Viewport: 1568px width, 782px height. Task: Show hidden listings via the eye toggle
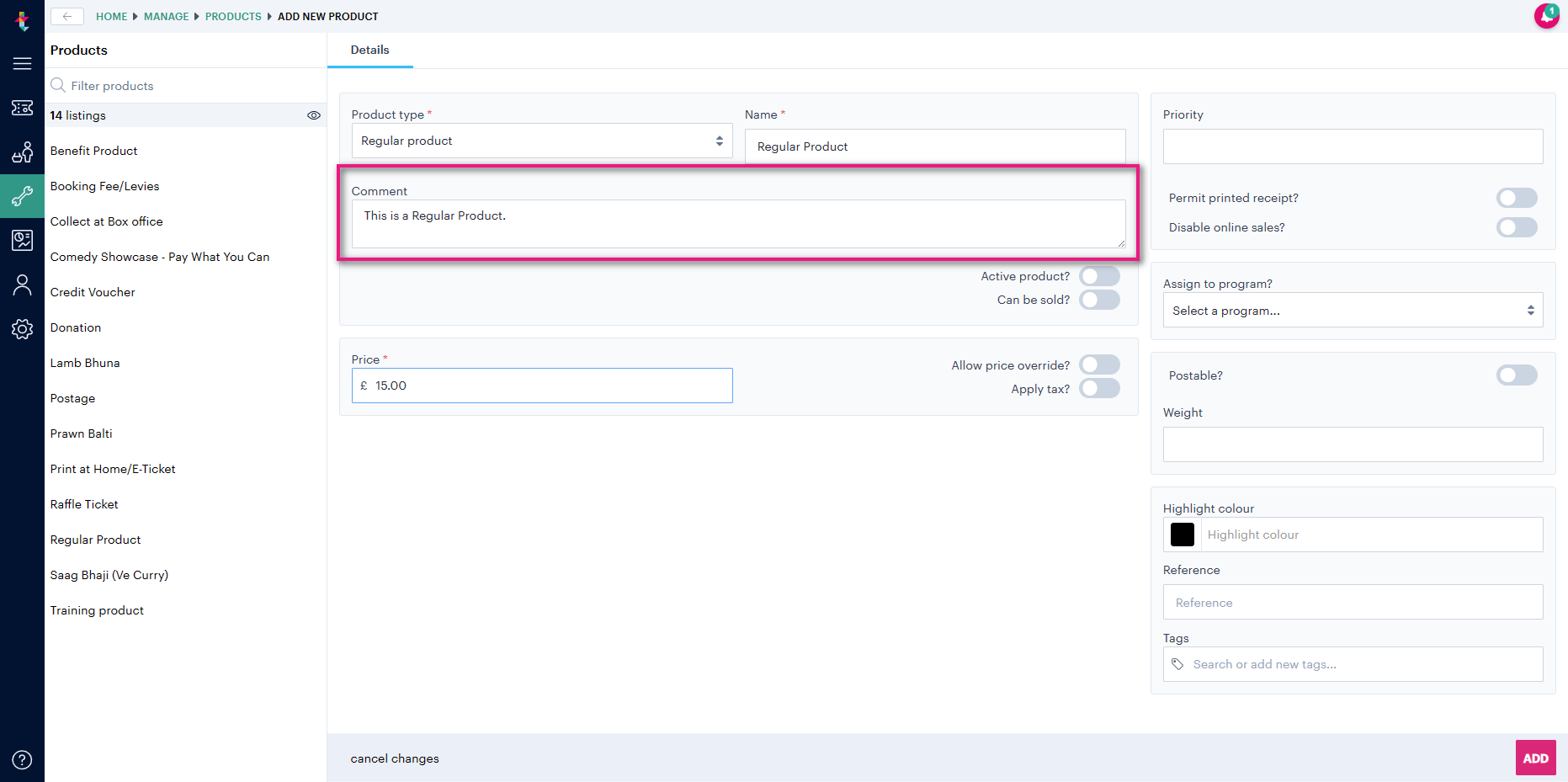click(x=314, y=115)
